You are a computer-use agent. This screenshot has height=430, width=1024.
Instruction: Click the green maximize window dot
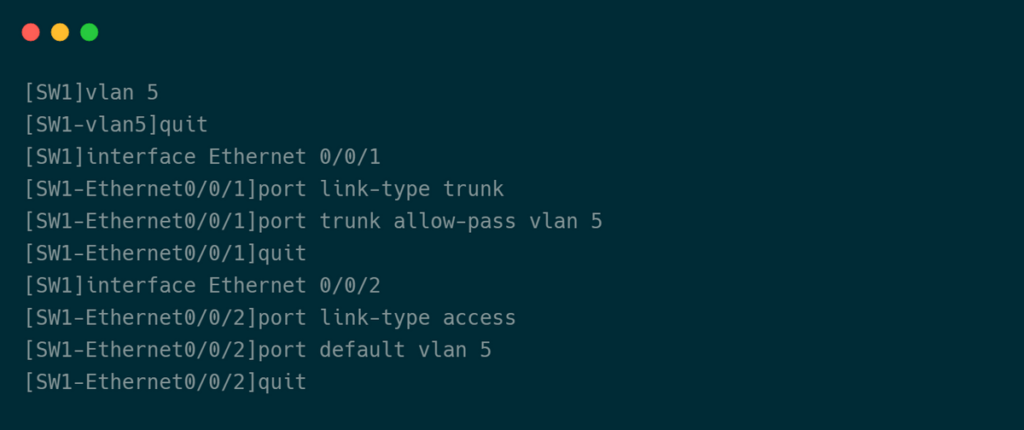point(89,32)
